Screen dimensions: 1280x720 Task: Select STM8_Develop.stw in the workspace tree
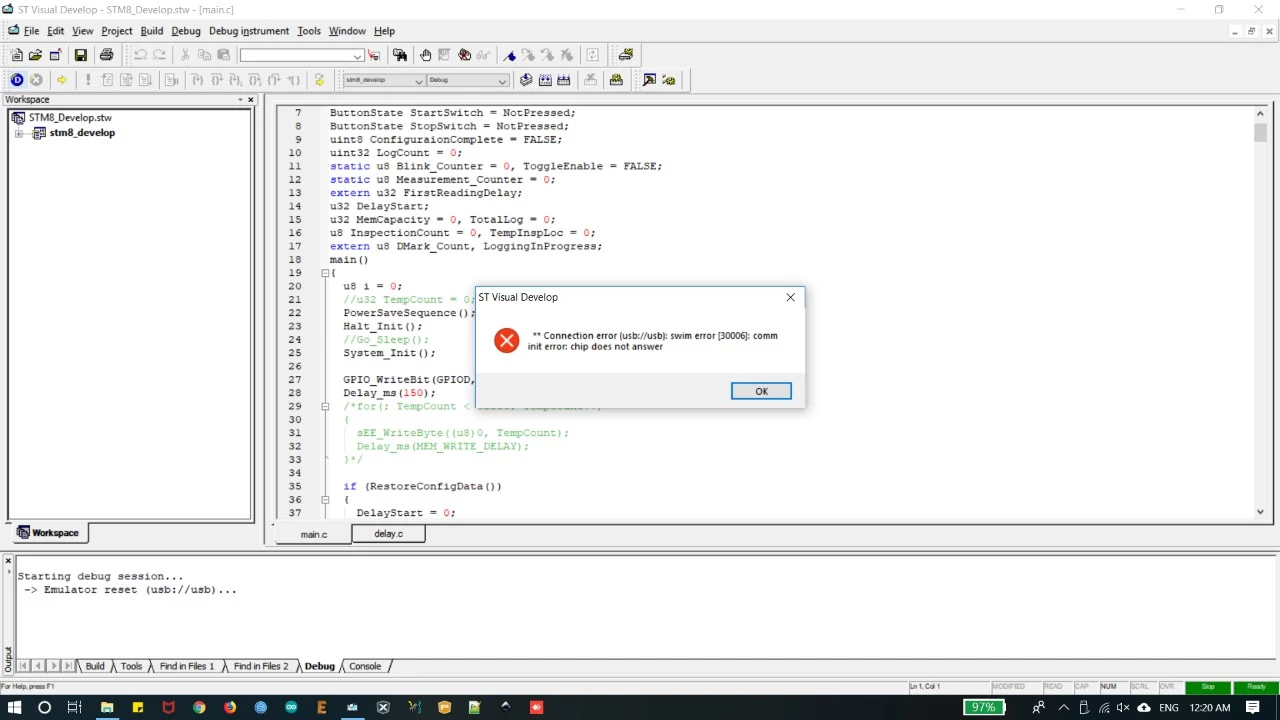[x=70, y=118]
